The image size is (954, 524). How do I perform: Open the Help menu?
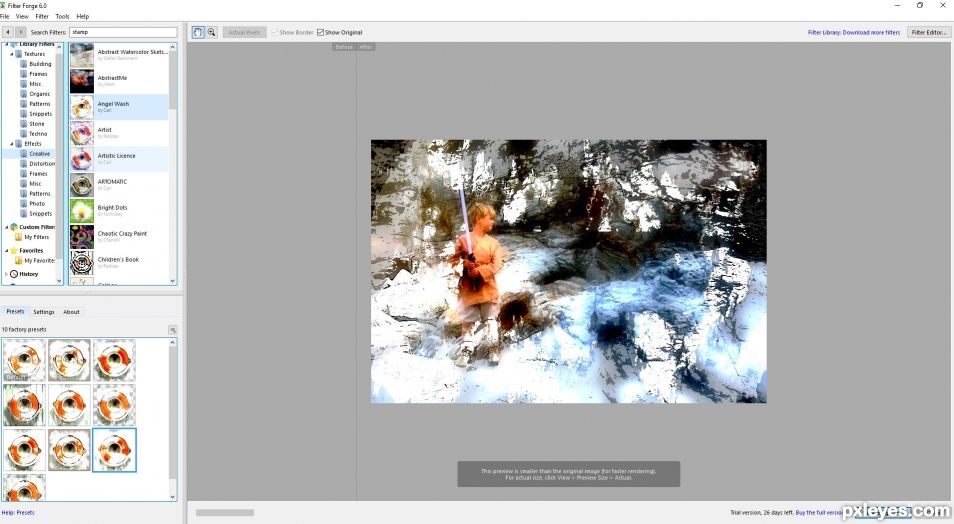click(83, 16)
